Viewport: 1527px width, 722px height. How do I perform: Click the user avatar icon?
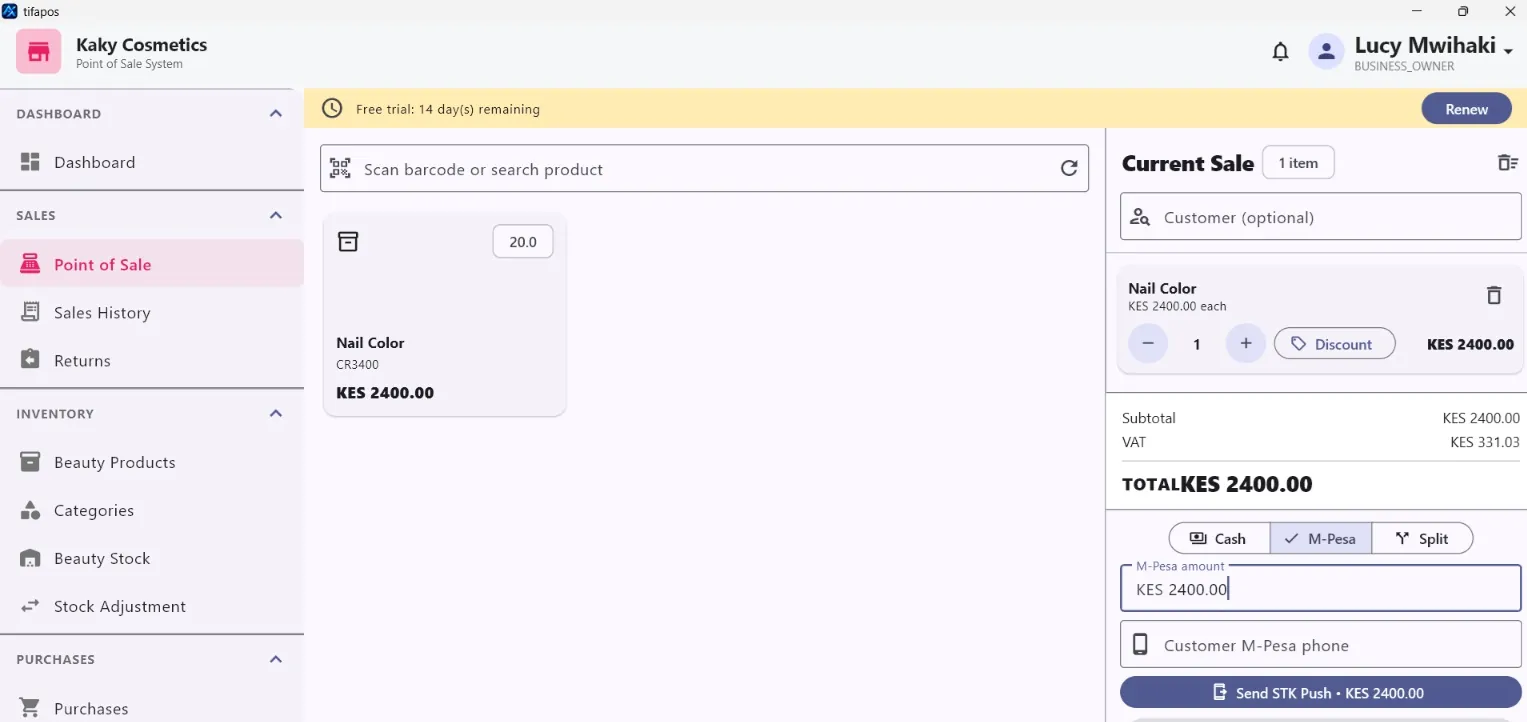(1327, 51)
